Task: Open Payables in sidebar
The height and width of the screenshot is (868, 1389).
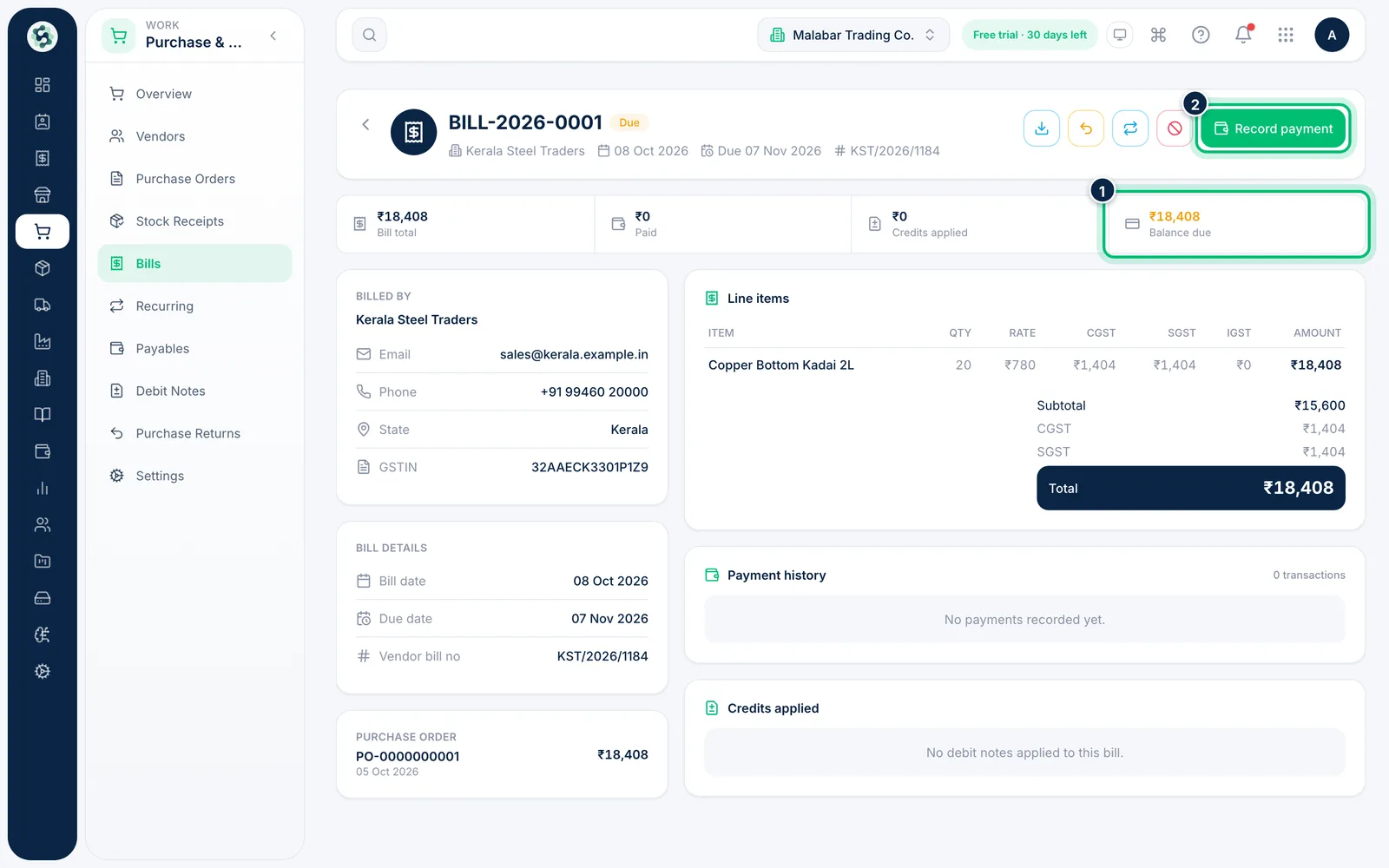Action: [194, 348]
